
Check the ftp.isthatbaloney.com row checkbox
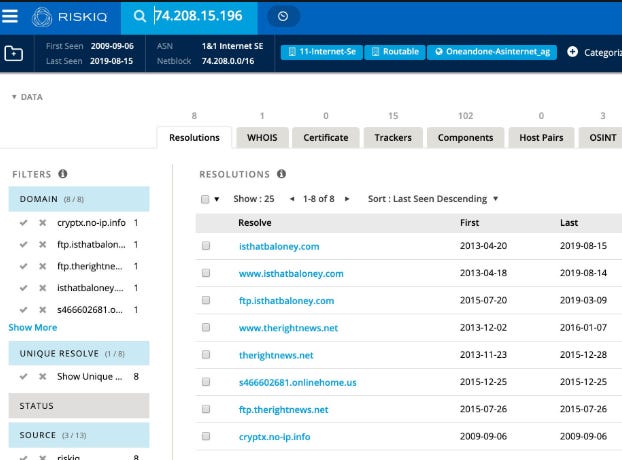click(205, 300)
